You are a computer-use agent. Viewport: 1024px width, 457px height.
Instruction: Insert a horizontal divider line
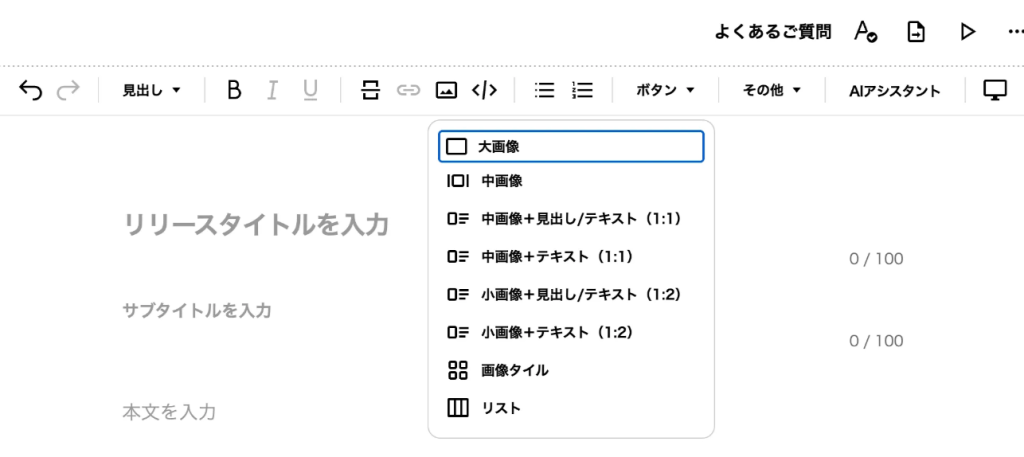(x=371, y=90)
